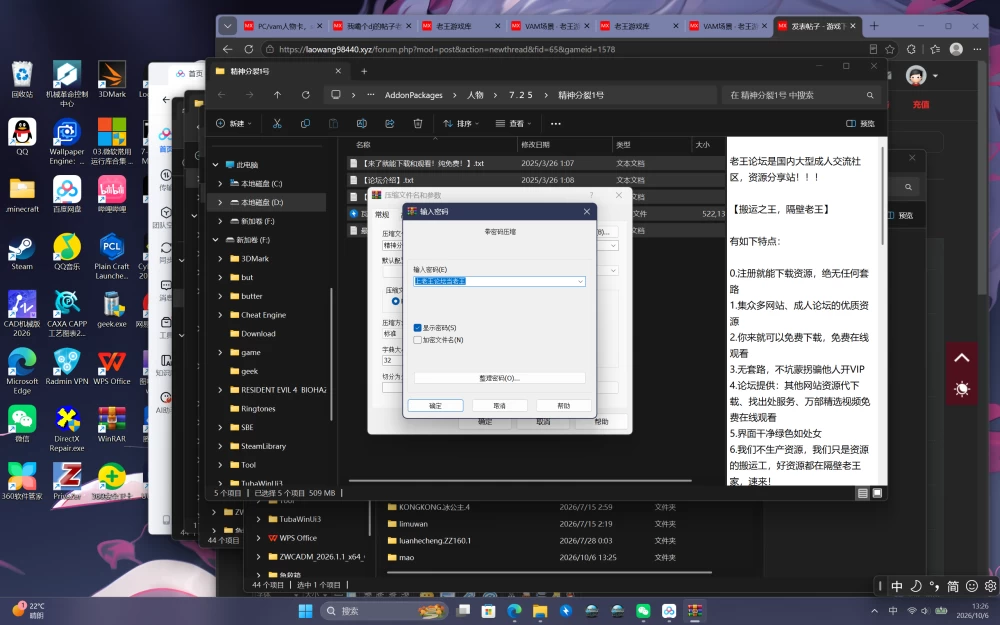1000x625 pixels.
Task: Open the WPS Office desktop icon
Action: click(112, 367)
